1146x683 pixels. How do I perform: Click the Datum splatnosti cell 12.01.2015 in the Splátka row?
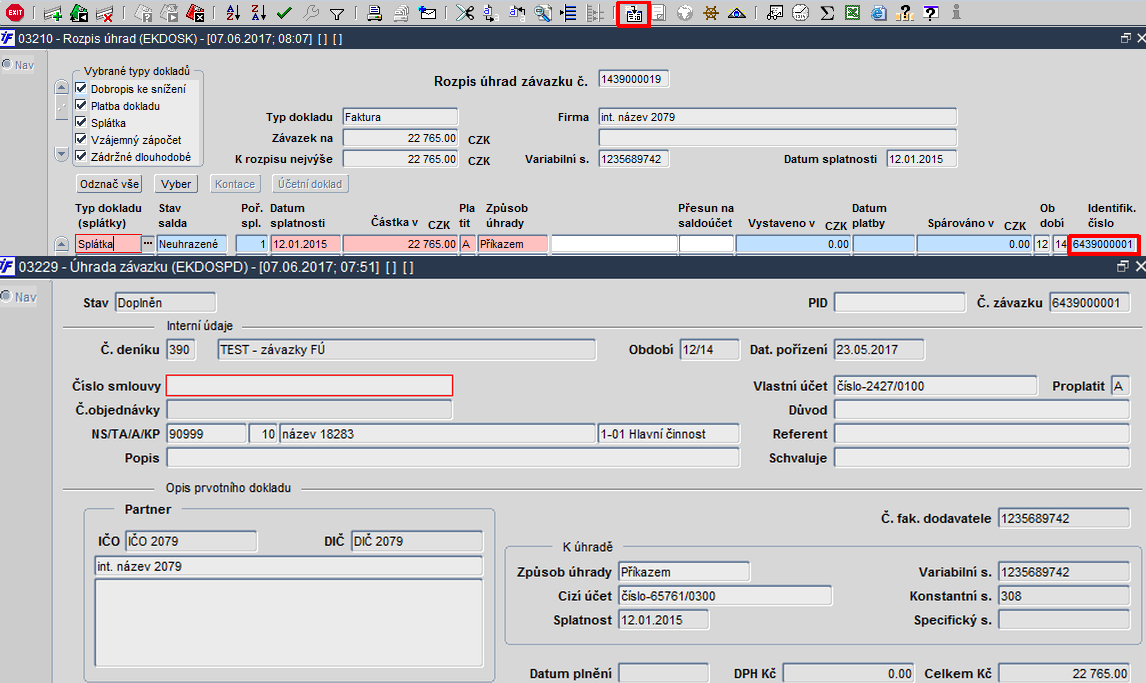point(306,244)
